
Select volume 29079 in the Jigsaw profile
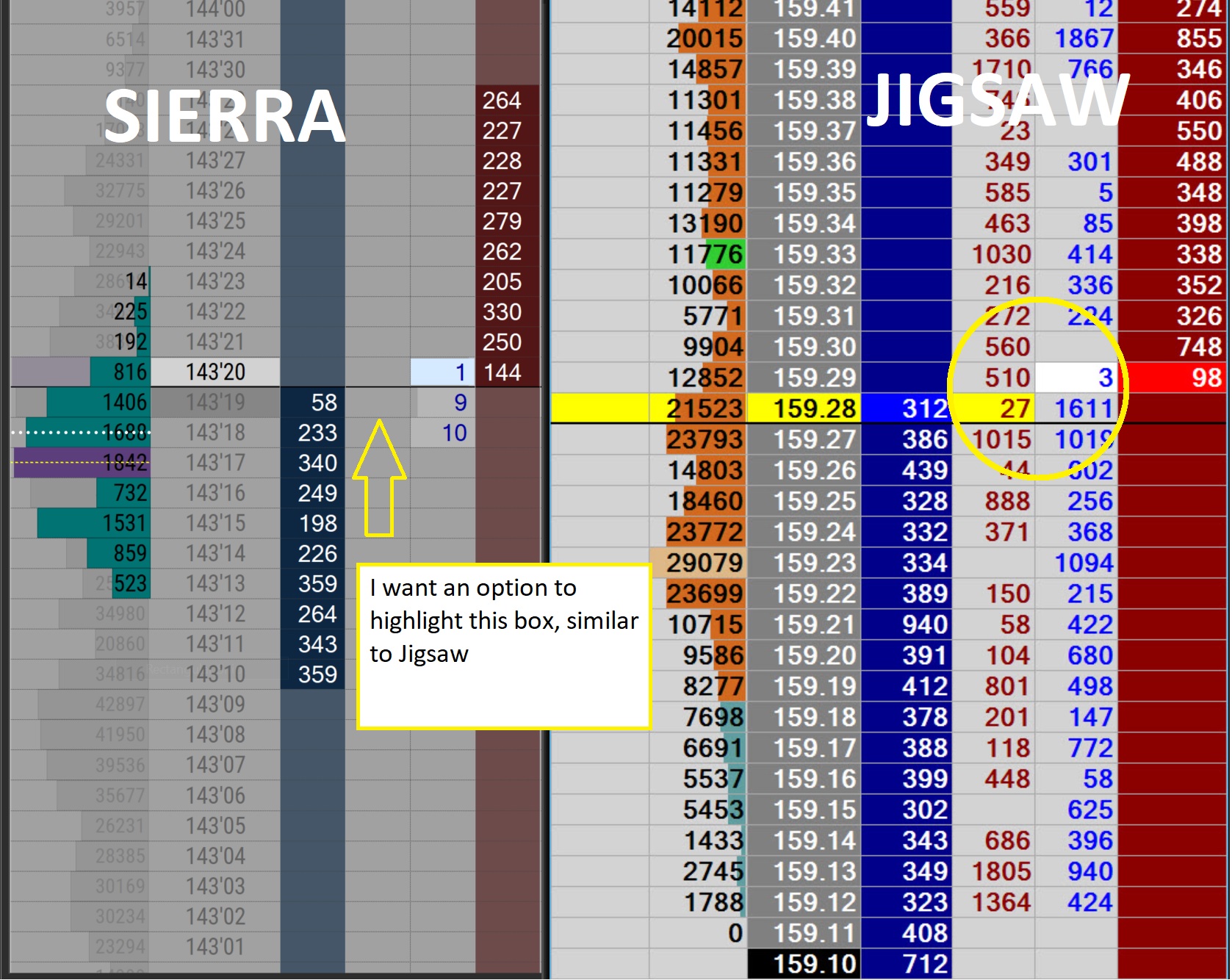[698, 563]
